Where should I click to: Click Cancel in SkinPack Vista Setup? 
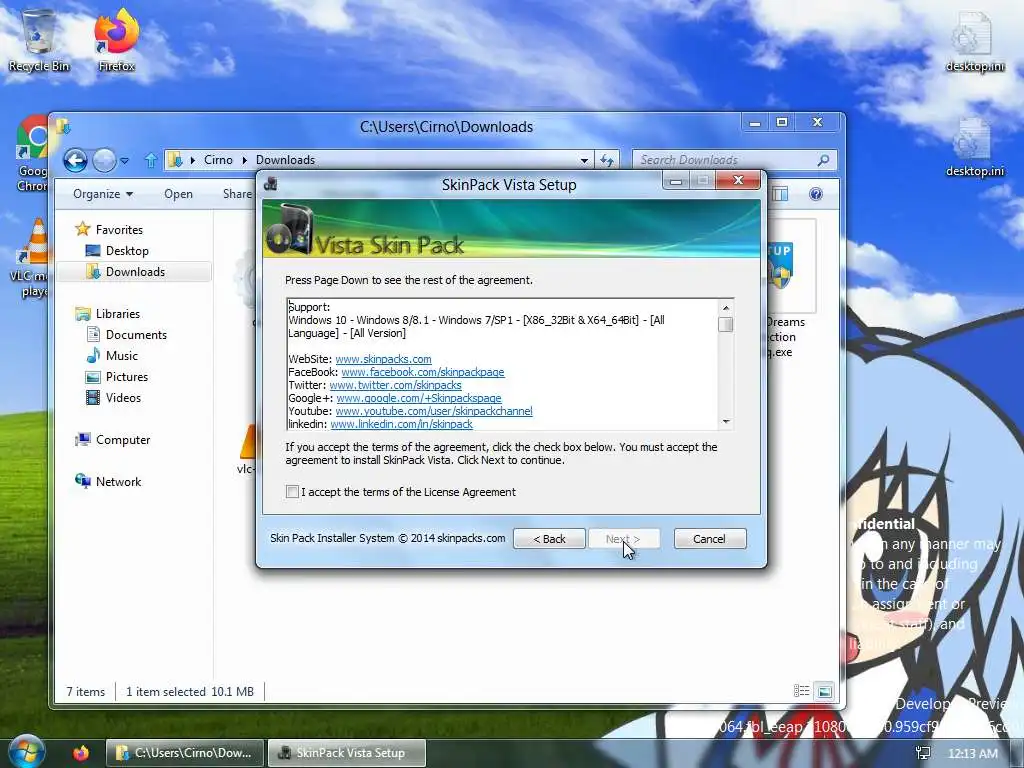pyautogui.click(x=710, y=539)
